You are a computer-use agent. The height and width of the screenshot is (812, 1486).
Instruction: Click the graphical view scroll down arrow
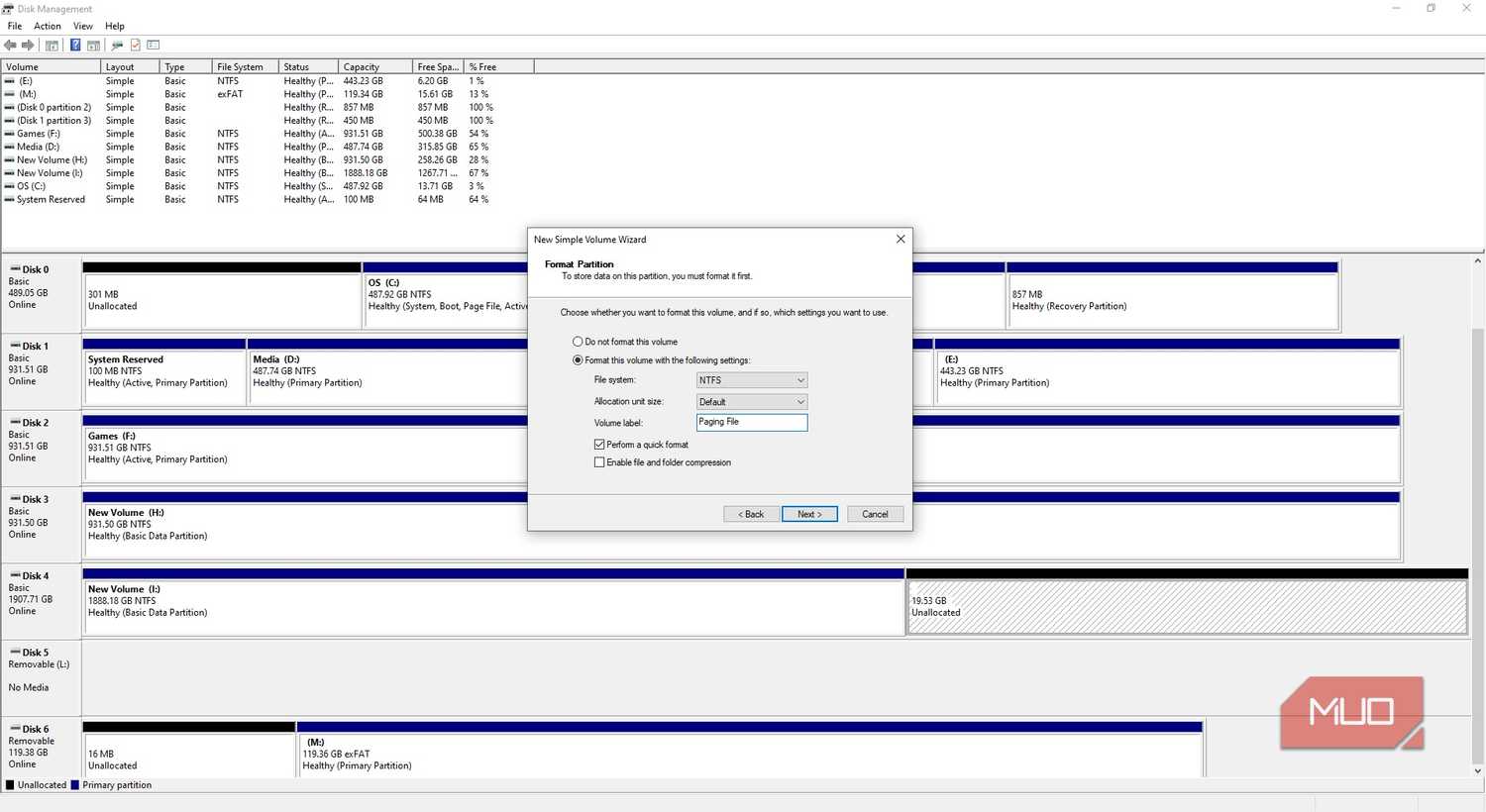pyautogui.click(x=1477, y=770)
